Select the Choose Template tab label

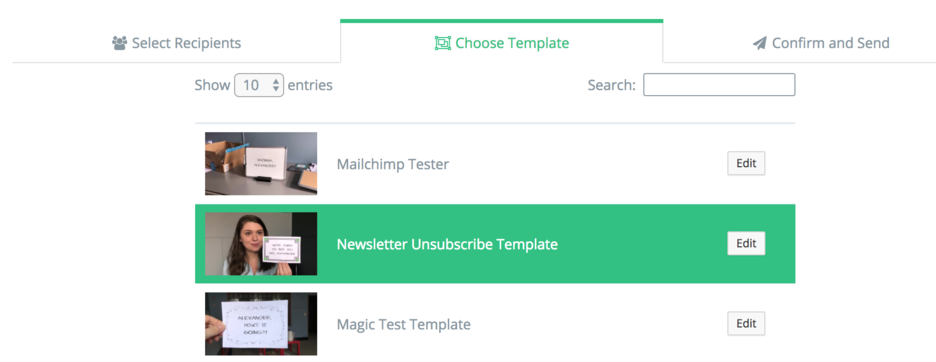click(512, 43)
